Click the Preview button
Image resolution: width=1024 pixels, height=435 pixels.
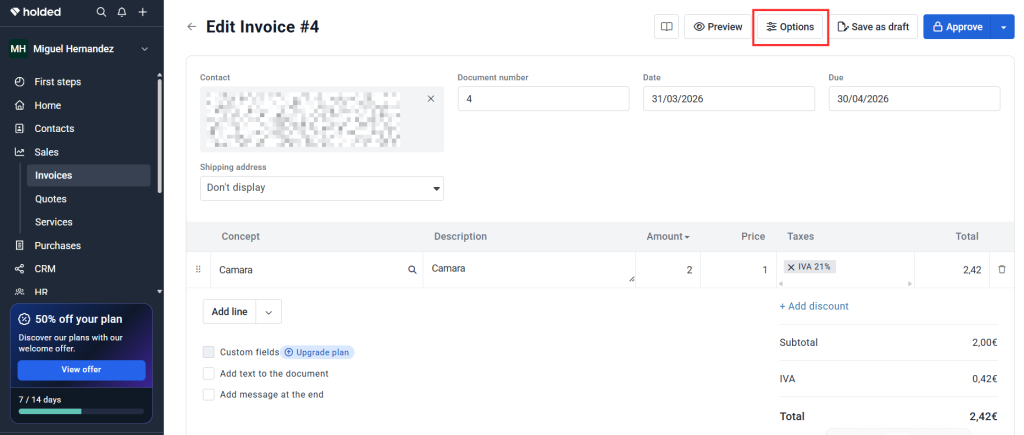click(718, 27)
